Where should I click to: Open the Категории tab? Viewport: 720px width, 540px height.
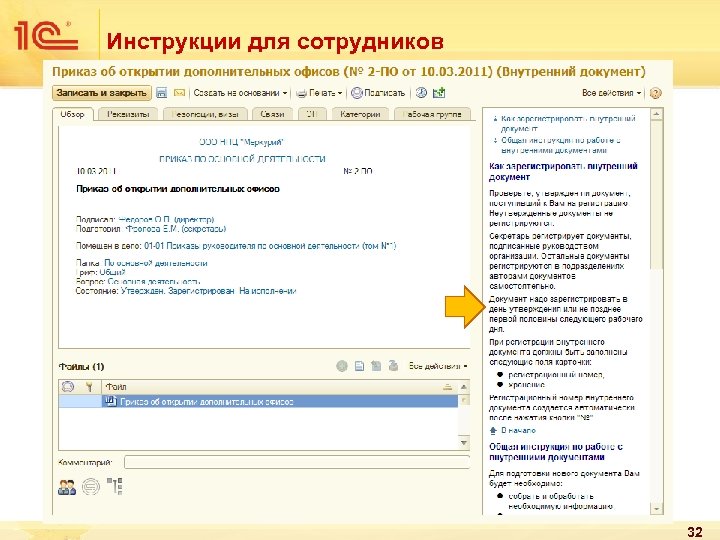tap(360, 114)
